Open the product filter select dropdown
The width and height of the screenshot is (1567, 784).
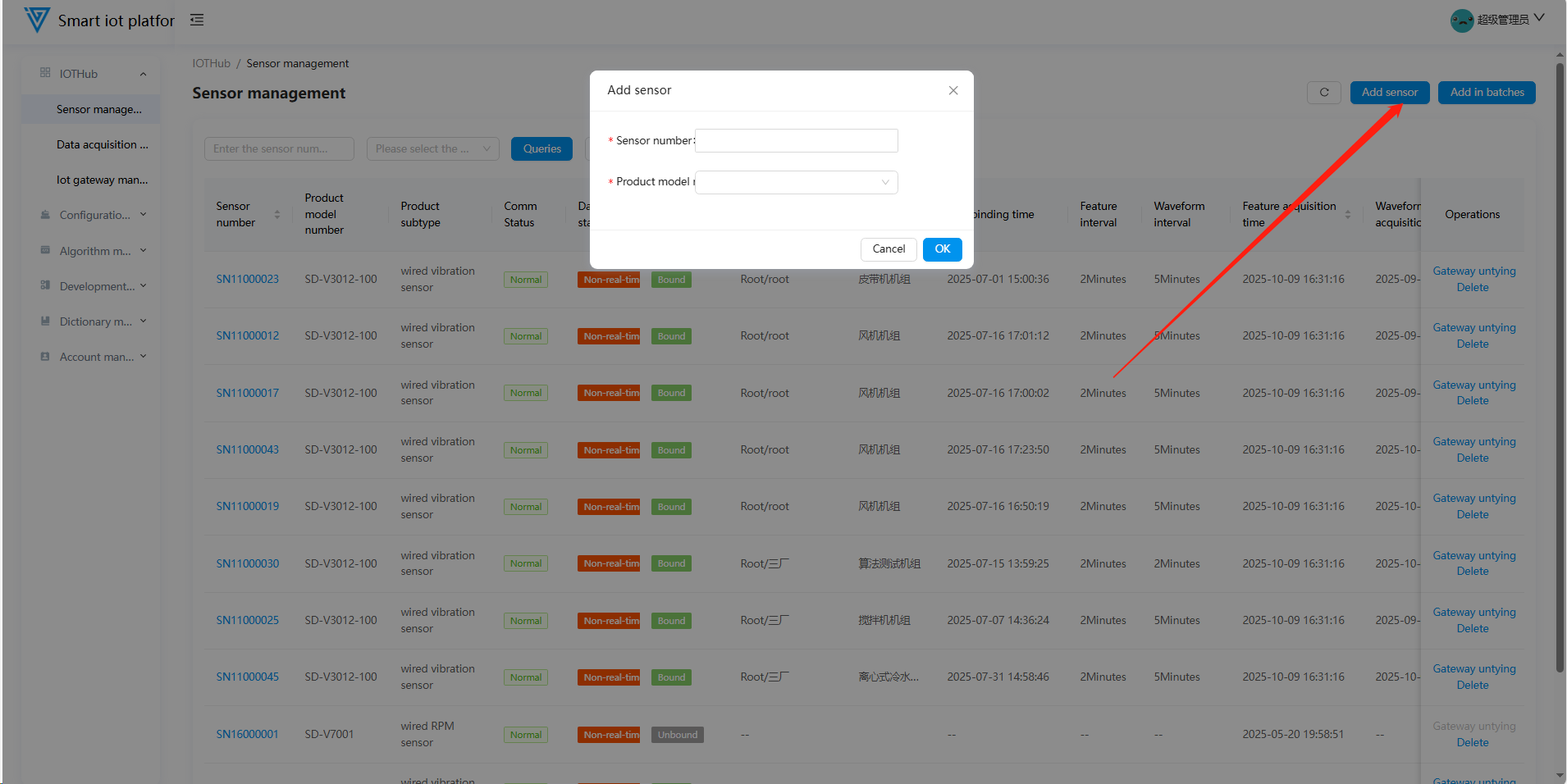coord(432,148)
